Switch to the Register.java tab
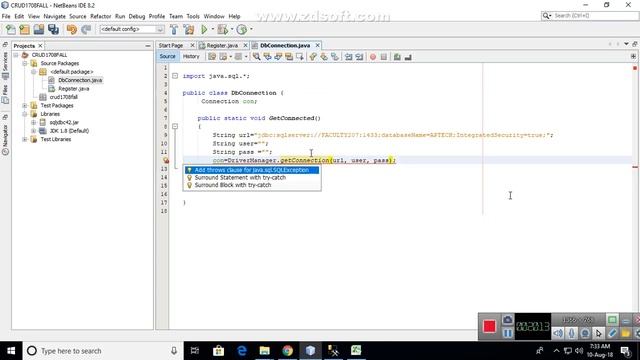This screenshot has width=640, height=360. tap(222, 45)
